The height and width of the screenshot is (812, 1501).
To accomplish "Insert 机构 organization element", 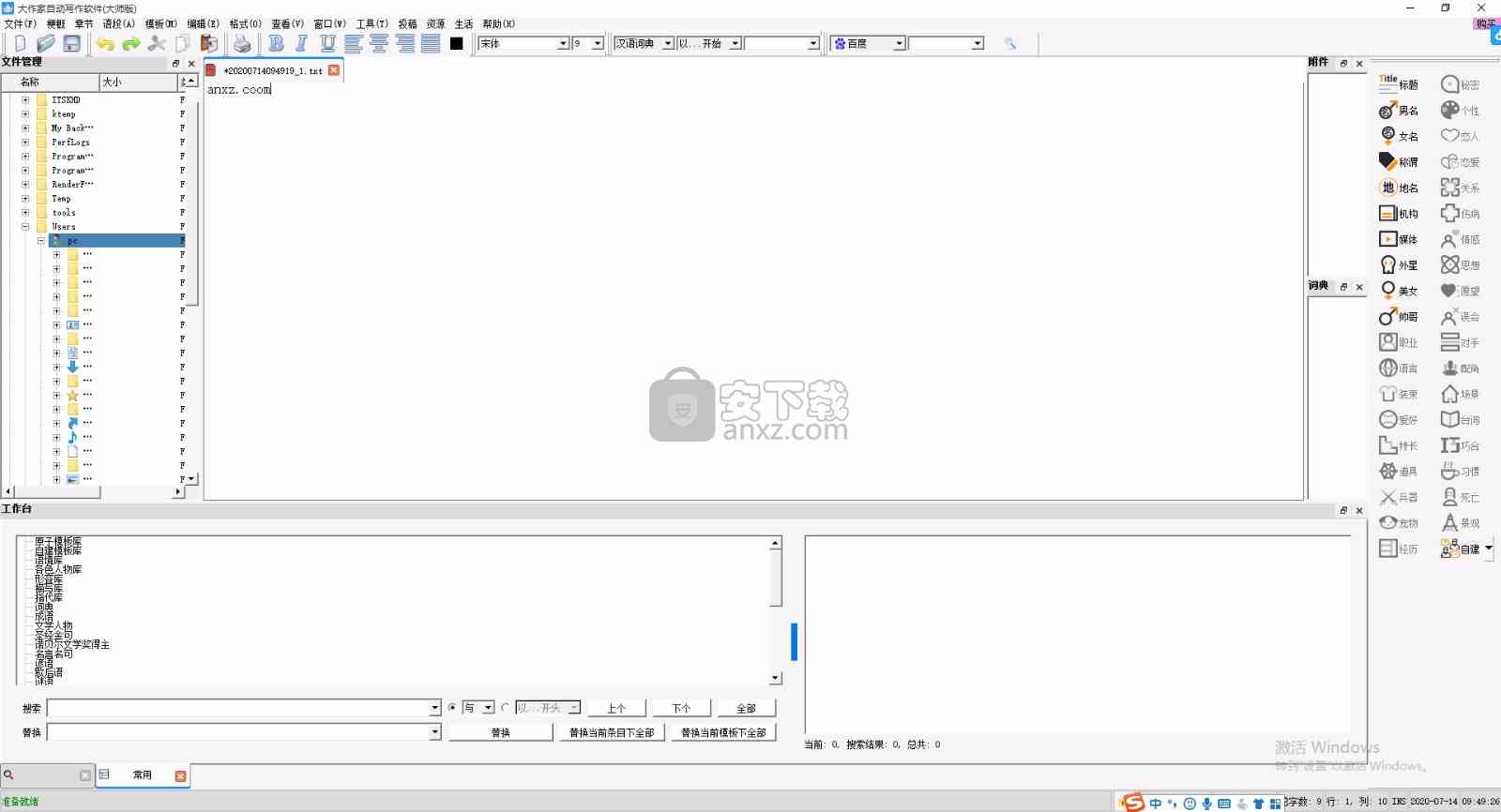I will (1399, 214).
